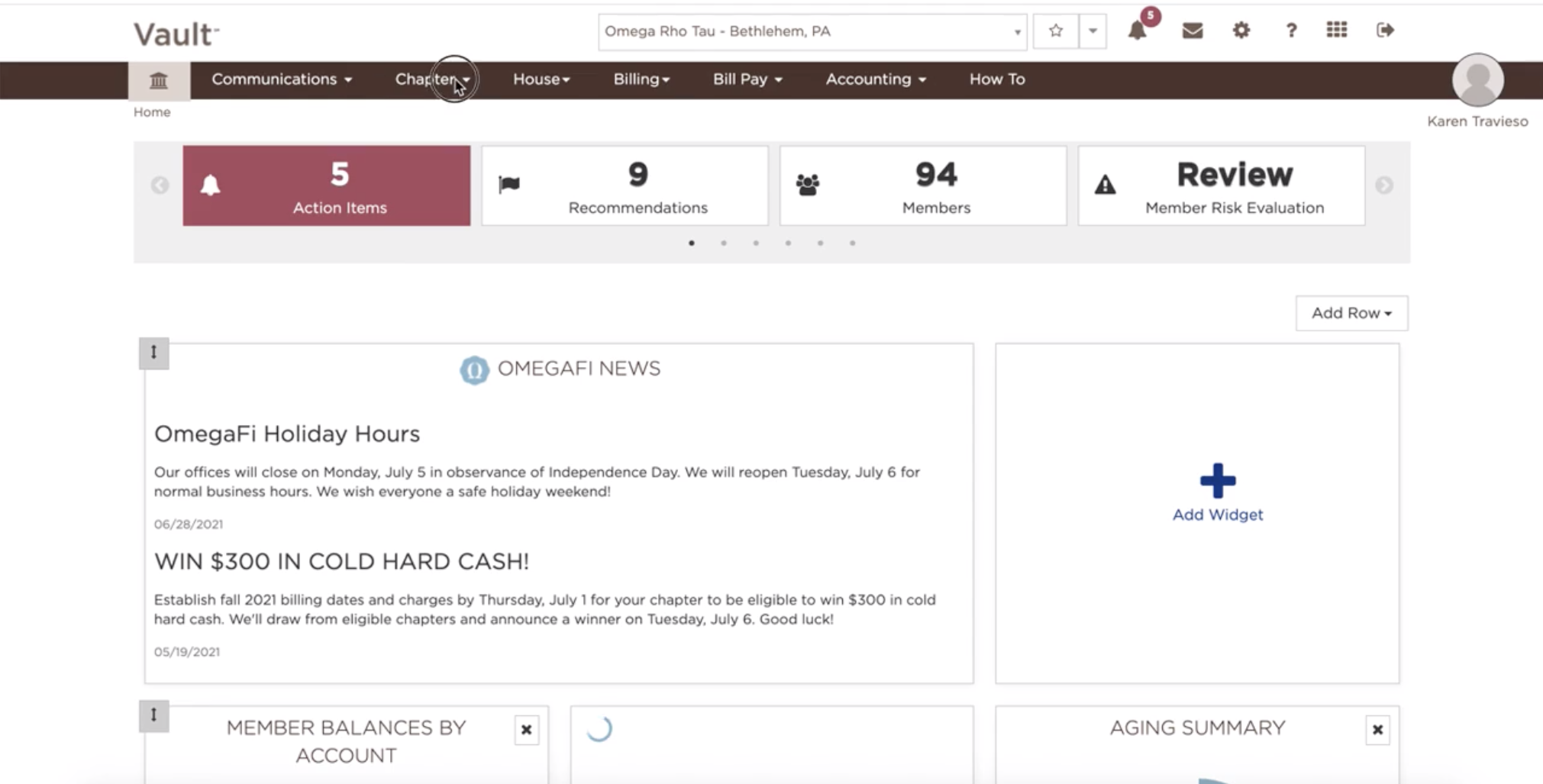Select the second carousel page dot
Image resolution: width=1543 pixels, height=784 pixels.
tap(724, 244)
